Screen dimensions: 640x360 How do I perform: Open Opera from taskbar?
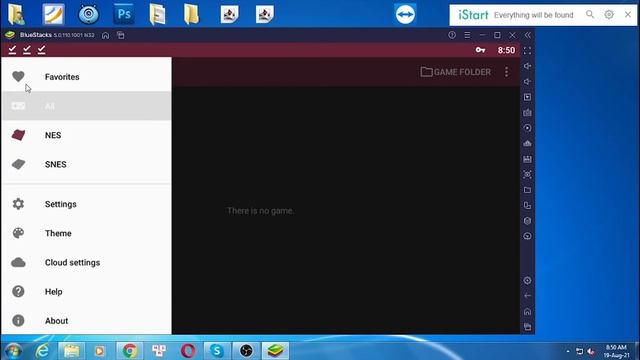pos(188,351)
